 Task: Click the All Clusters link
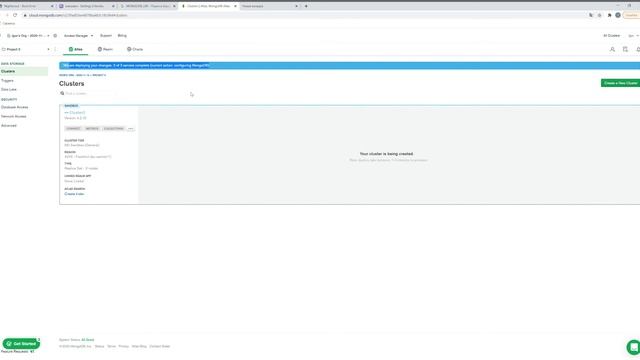611,36
